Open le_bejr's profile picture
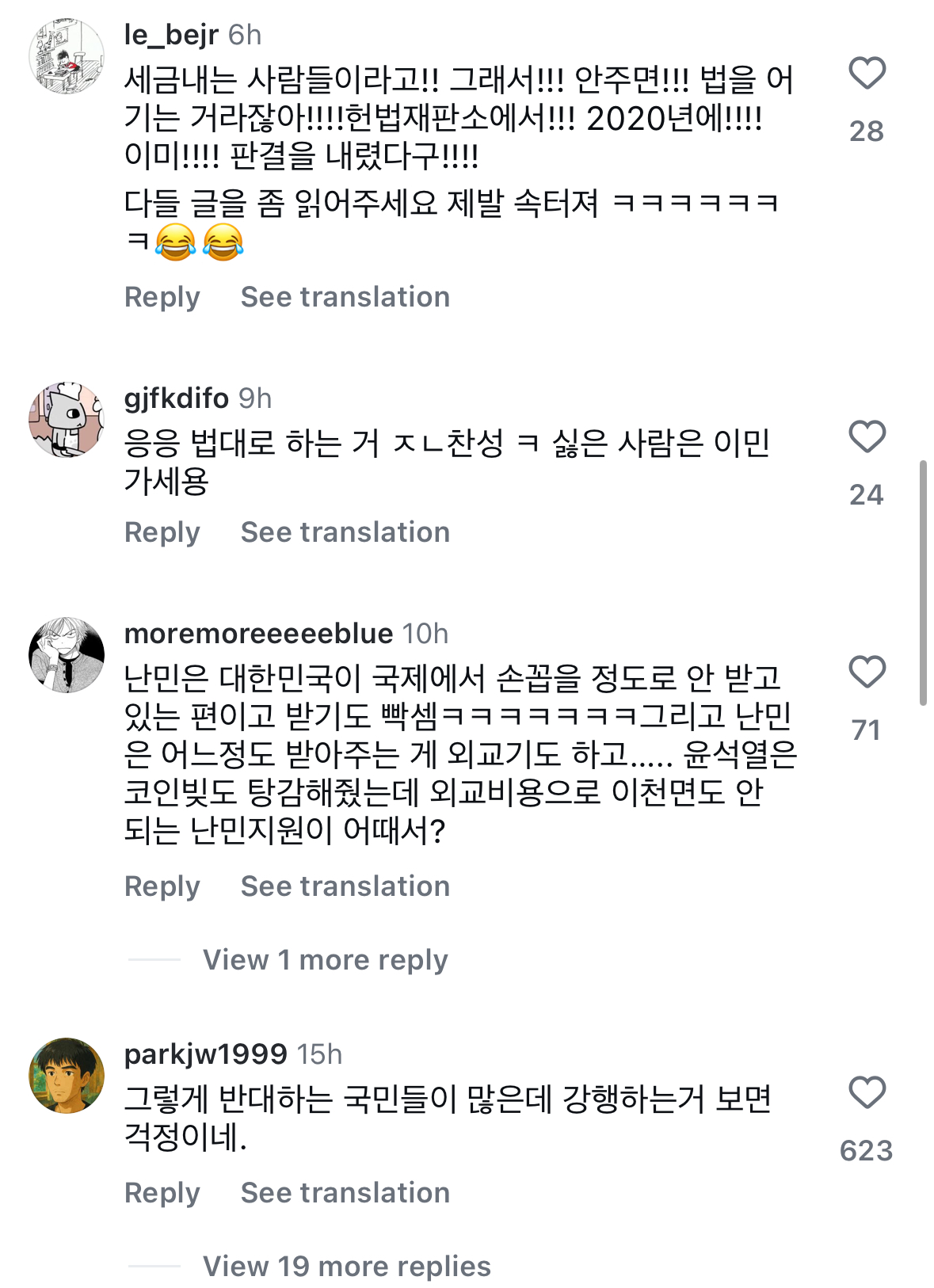This screenshot has height=1288, width=934. [67, 56]
